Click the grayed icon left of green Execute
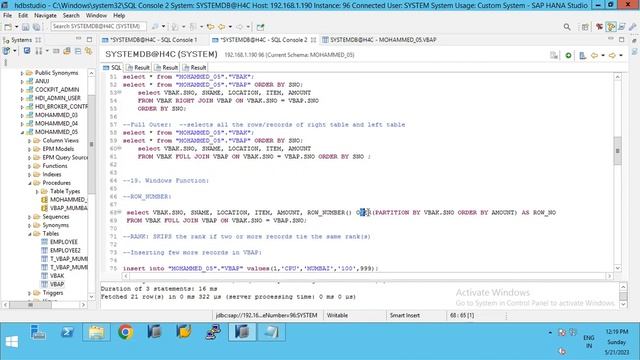This screenshot has width=640, height=360. (x=554, y=55)
